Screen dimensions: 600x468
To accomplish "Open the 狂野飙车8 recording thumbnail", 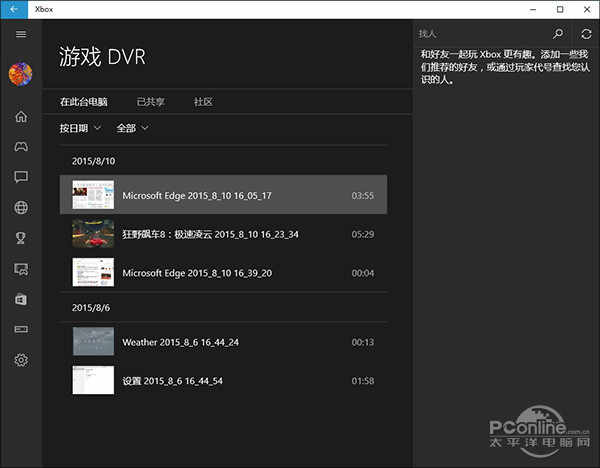I will (93, 234).
